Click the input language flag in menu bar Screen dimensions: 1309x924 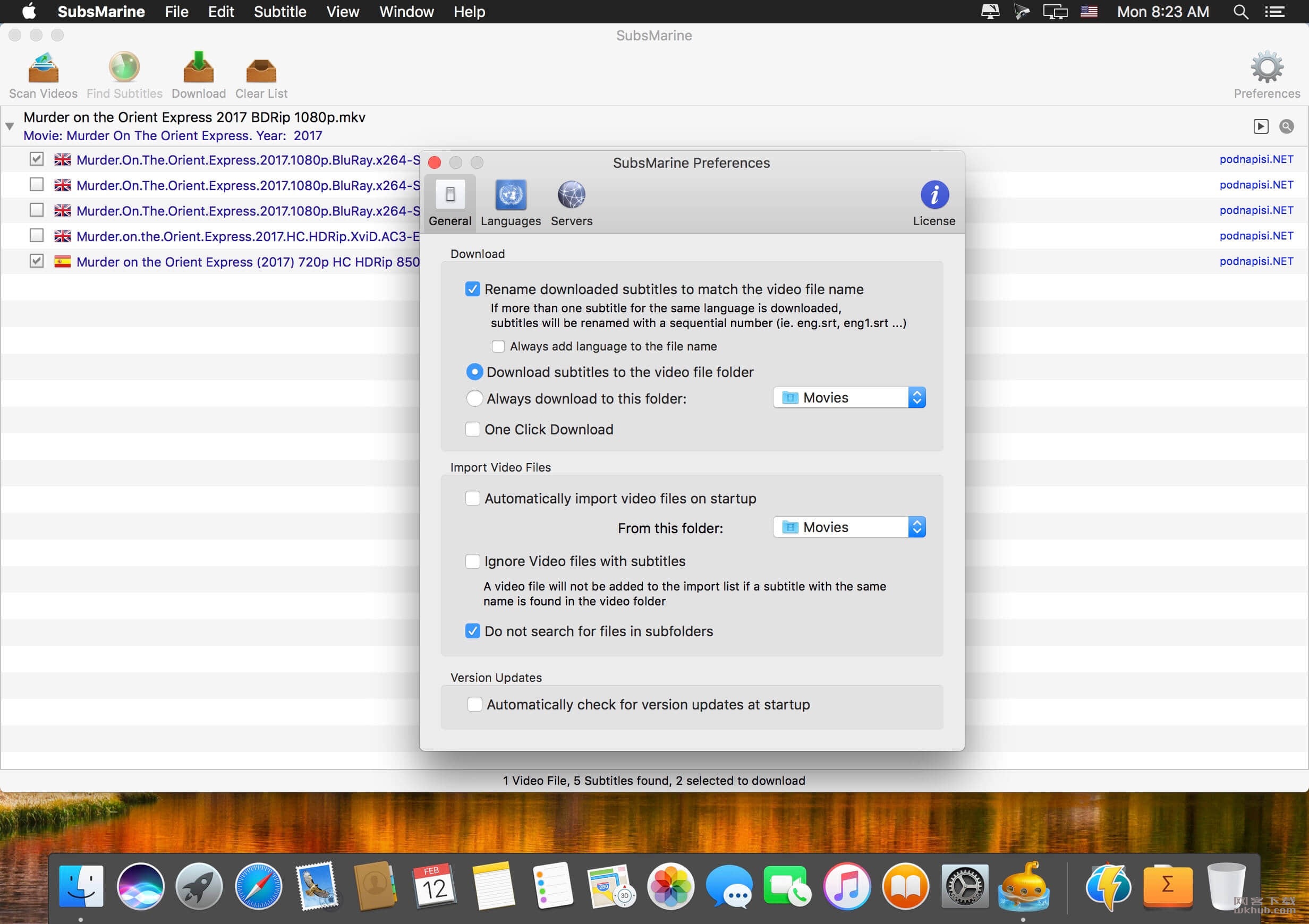(1089, 11)
